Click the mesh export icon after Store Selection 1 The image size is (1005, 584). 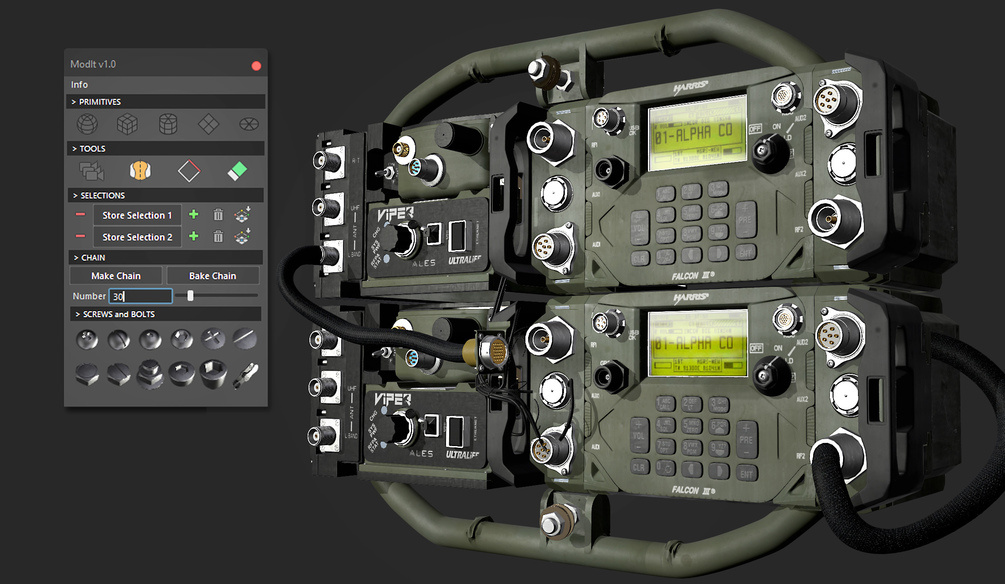(243, 213)
